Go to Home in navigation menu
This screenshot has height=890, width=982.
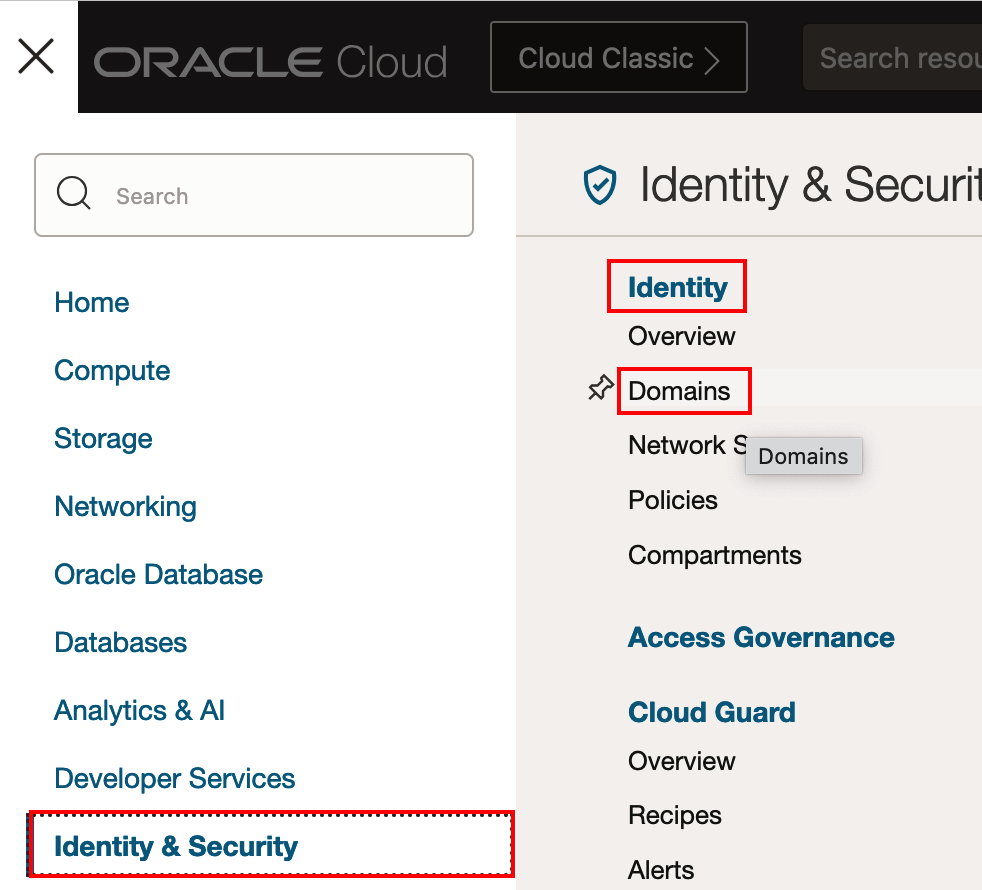(x=92, y=303)
